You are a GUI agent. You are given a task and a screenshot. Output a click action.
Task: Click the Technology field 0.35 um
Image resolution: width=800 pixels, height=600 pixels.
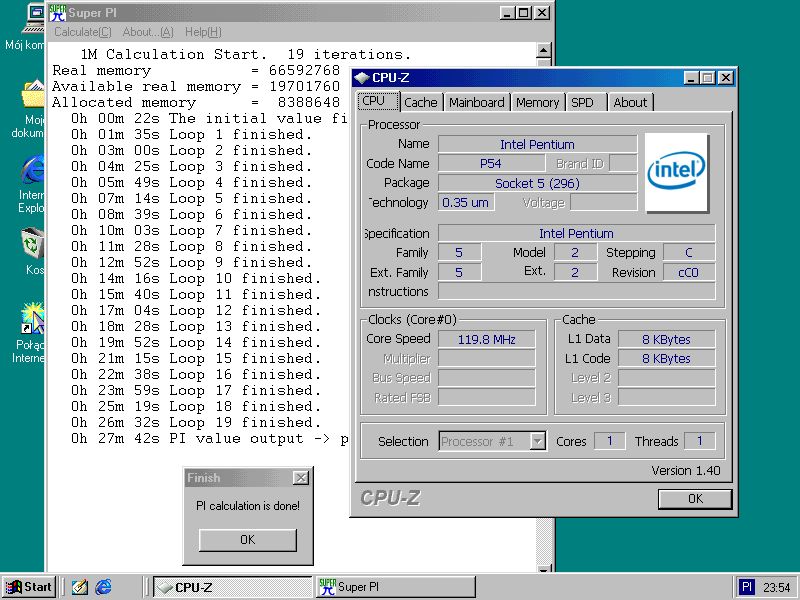pos(465,203)
